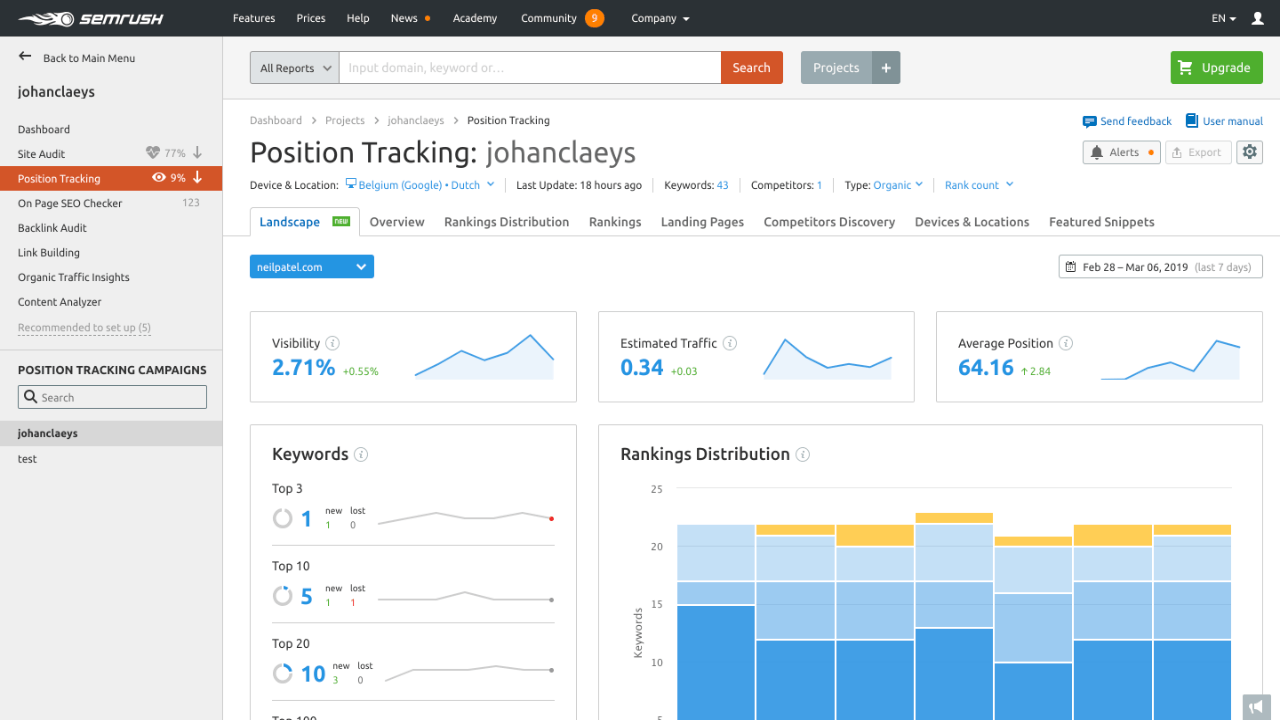Image resolution: width=1280 pixels, height=720 pixels.
Task: Click the megaphone feedback icon at bottom right
Action: [x=1255, y=707]
